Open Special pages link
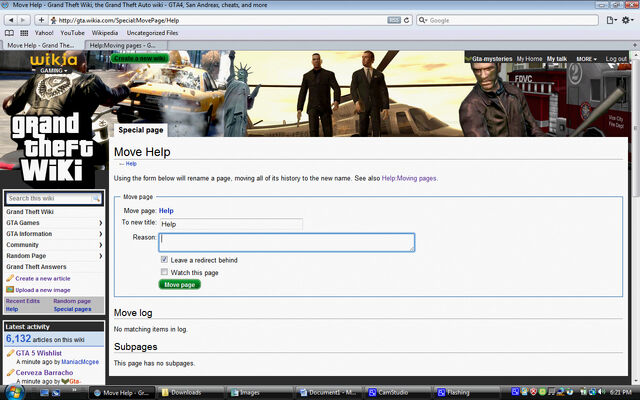The width and height of the screenshot is (640, 400). coord(72,309)
